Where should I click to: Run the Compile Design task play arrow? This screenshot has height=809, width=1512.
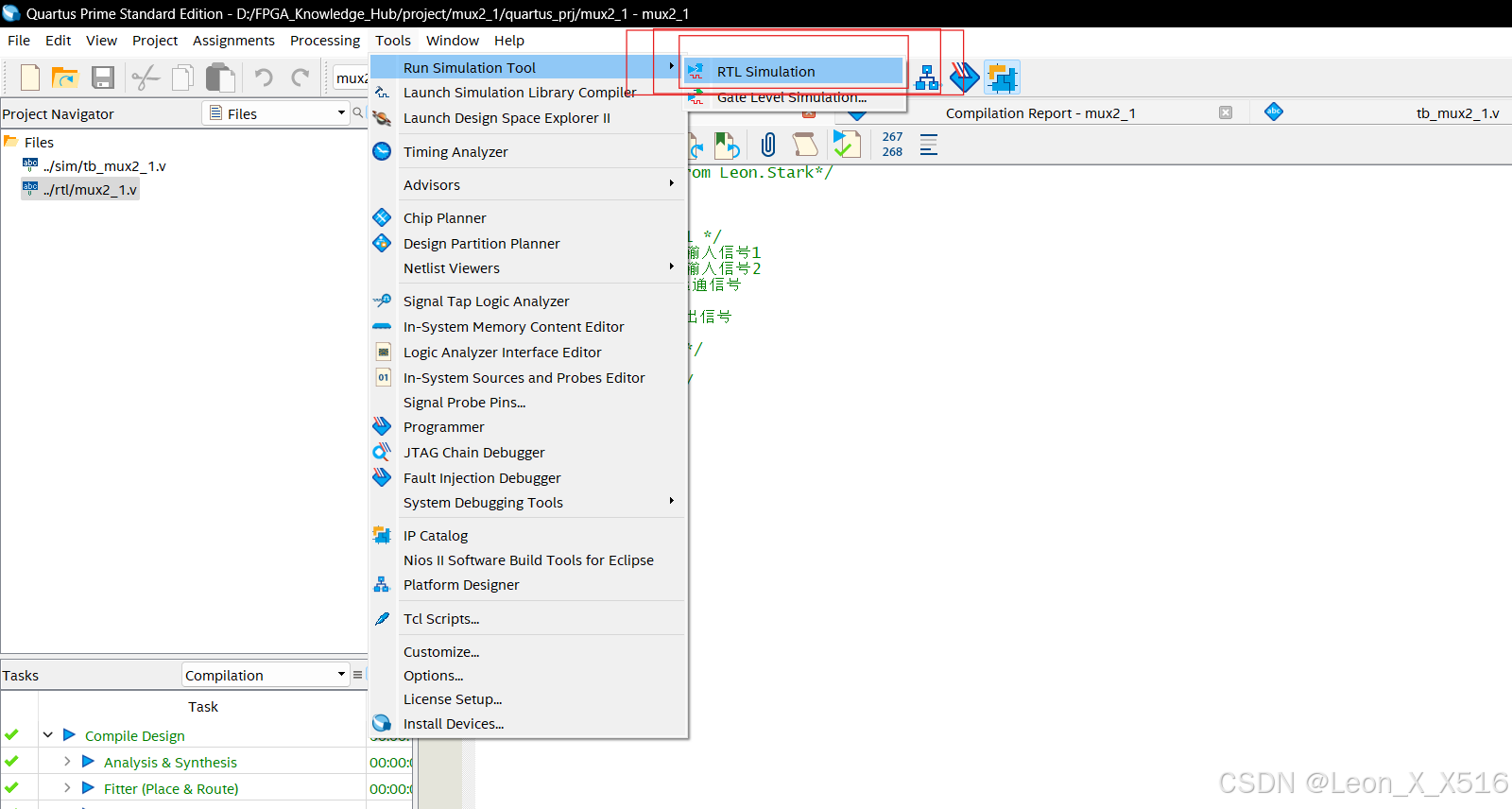(69, 734)
